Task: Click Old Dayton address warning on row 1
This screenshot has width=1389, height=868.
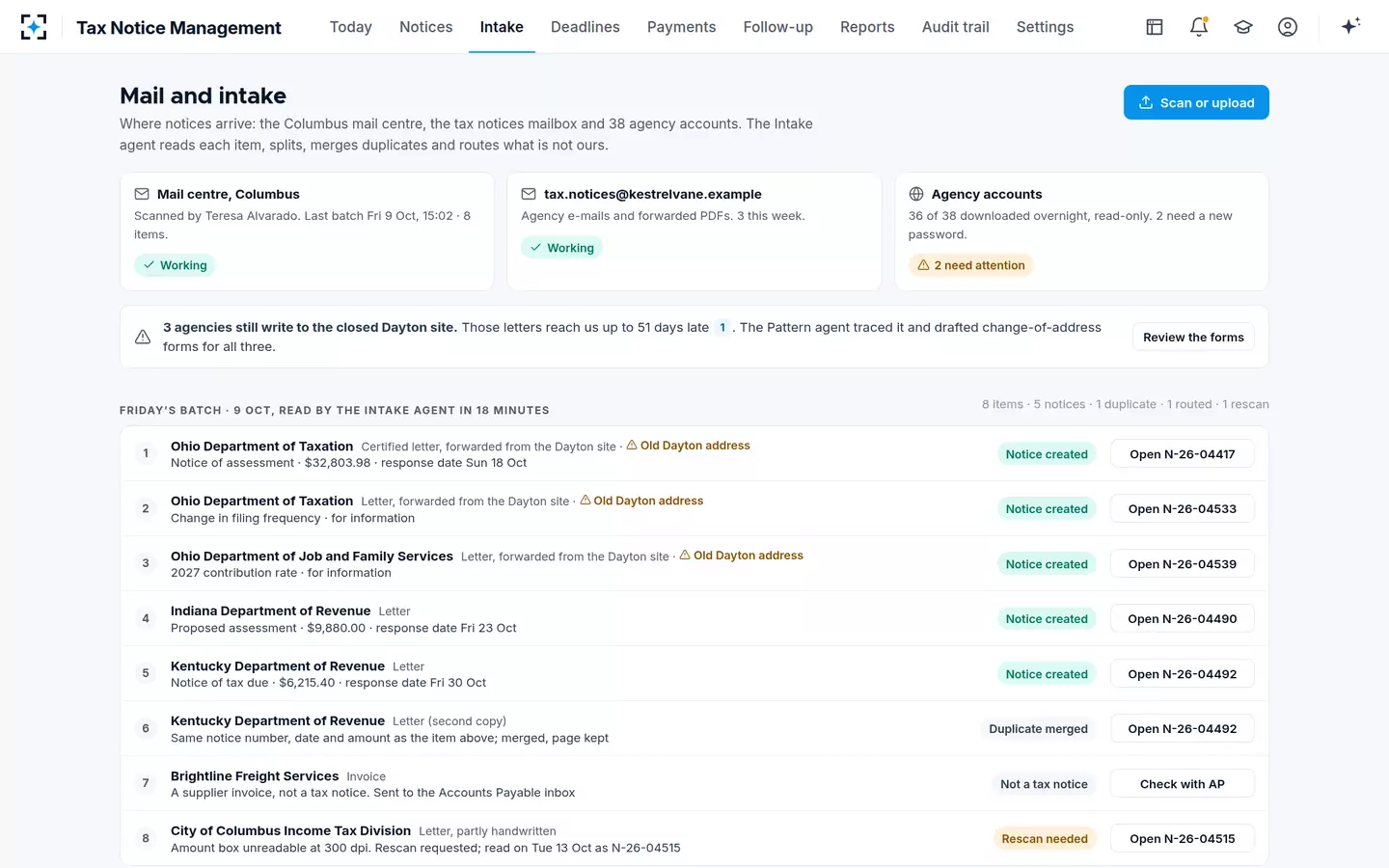Action: (x=689, y=446)
